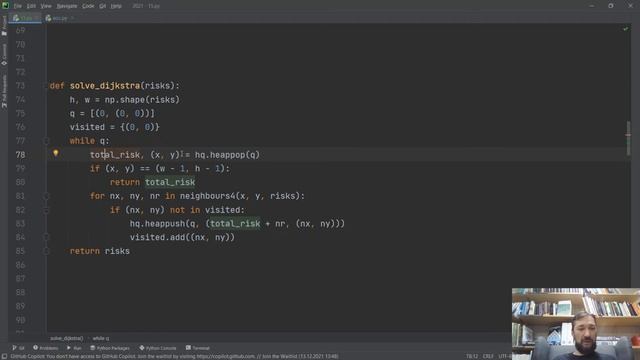
Task: Click the CRLF line separator indicator
Action: [x=488, y=356]
